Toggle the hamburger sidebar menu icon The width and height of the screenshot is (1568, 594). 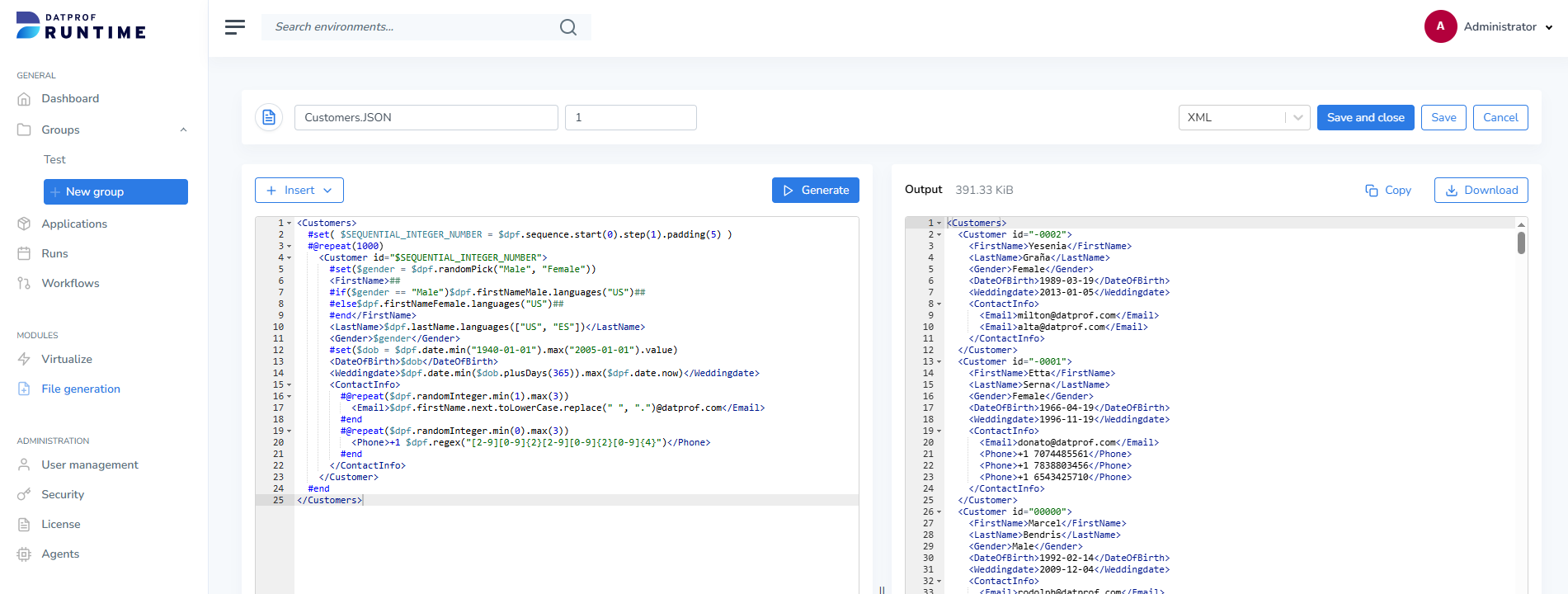[235, 27]
